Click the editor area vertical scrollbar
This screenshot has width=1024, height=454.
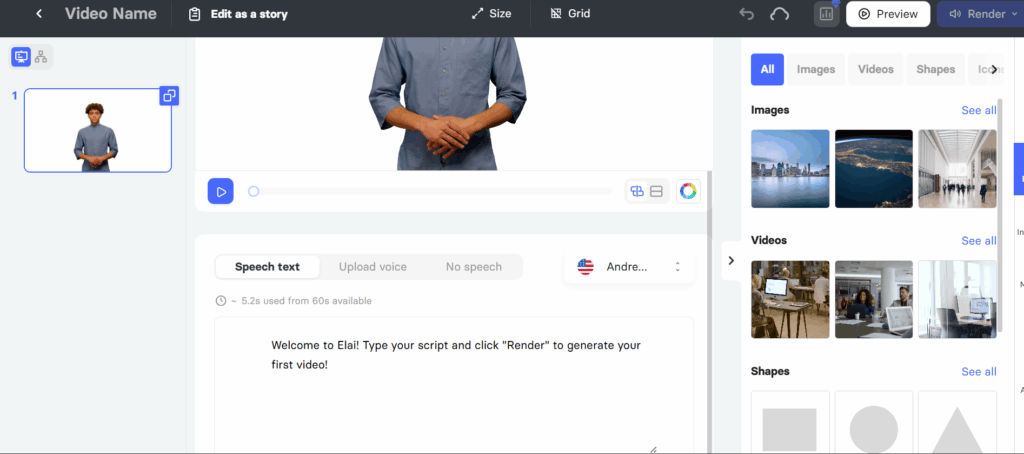click(x=711, y=312)
